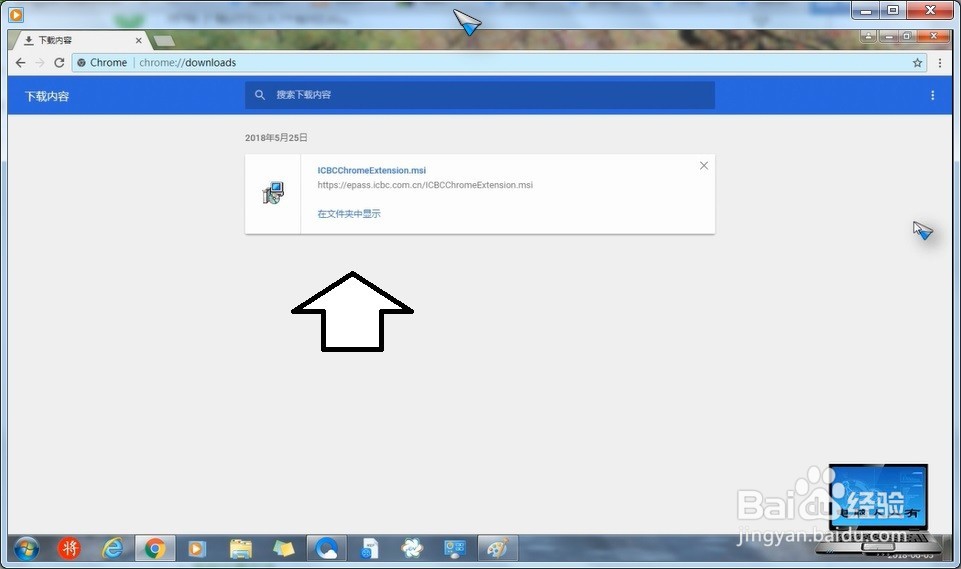The width and height of the screenshot is (961, 569).
Task: Maximize the outer player window
Action: point(893,10)
